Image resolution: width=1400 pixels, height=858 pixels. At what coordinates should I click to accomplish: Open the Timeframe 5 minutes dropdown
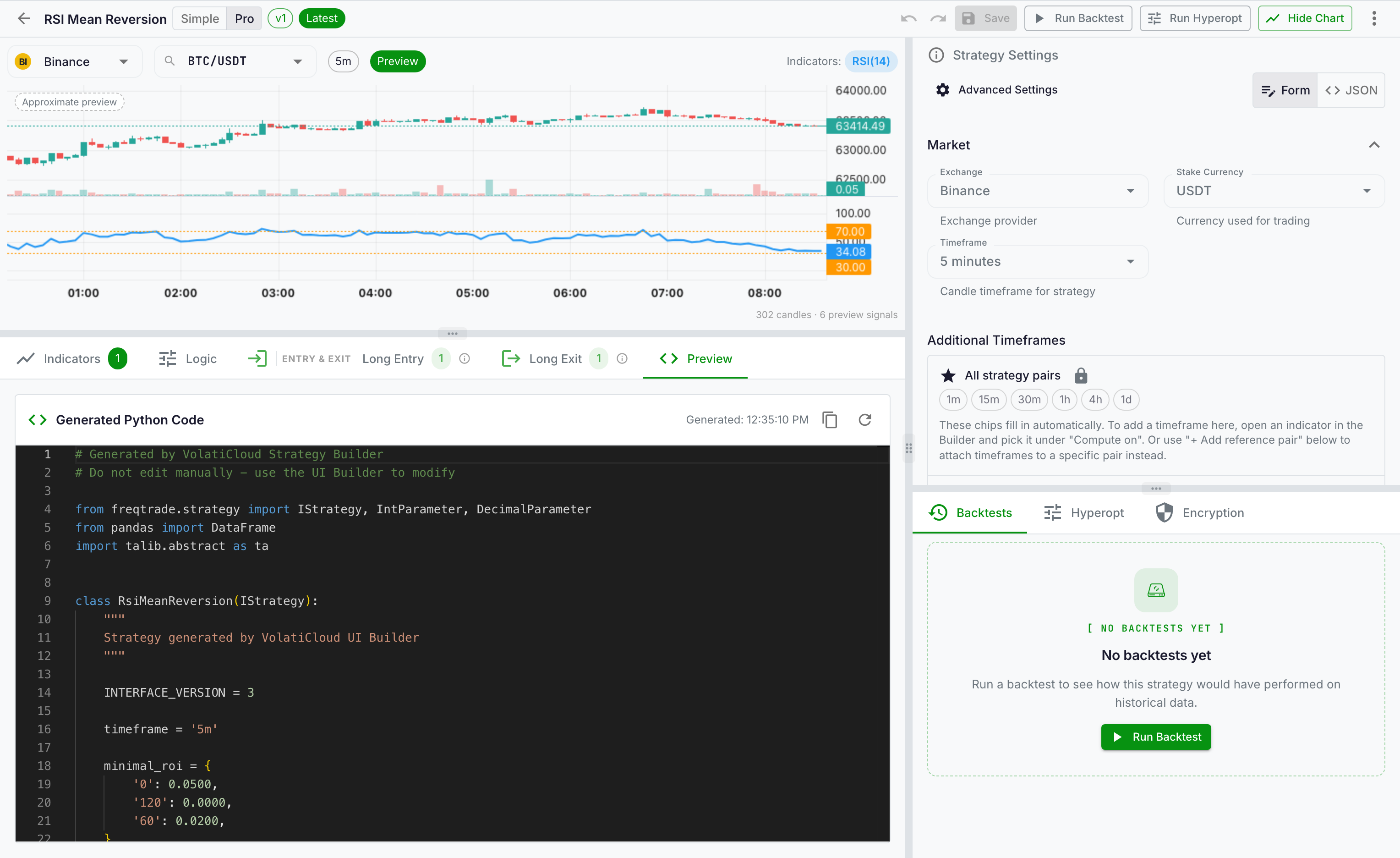(x=1038, y=262)
